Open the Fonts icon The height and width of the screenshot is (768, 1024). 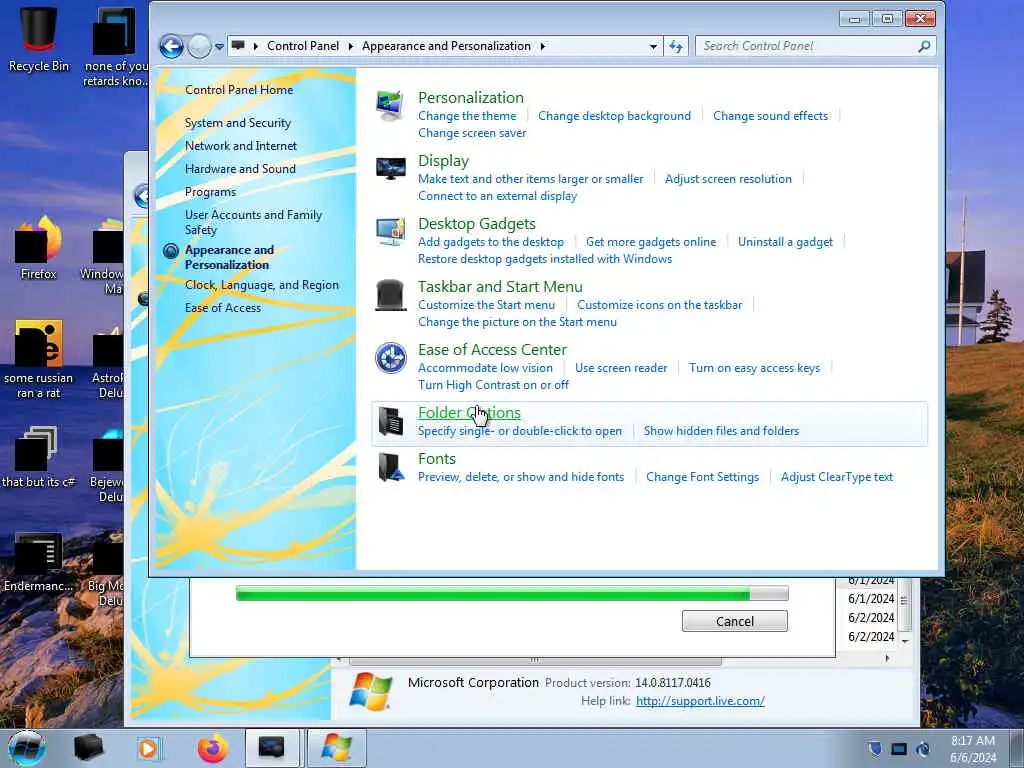pyautogui.click(x=391, y=468)
